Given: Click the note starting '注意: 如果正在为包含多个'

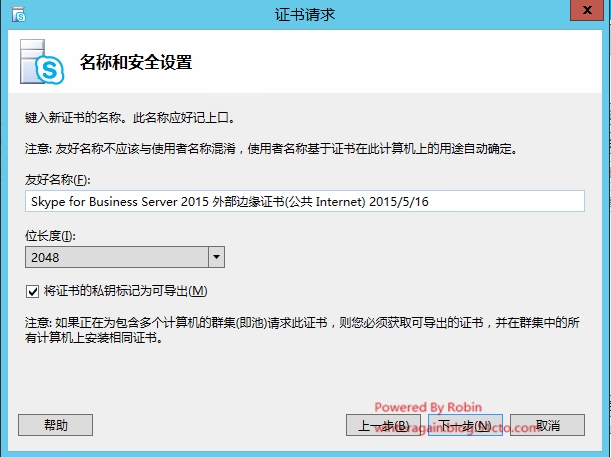Looking at the screenshot, I should point(302,330).
